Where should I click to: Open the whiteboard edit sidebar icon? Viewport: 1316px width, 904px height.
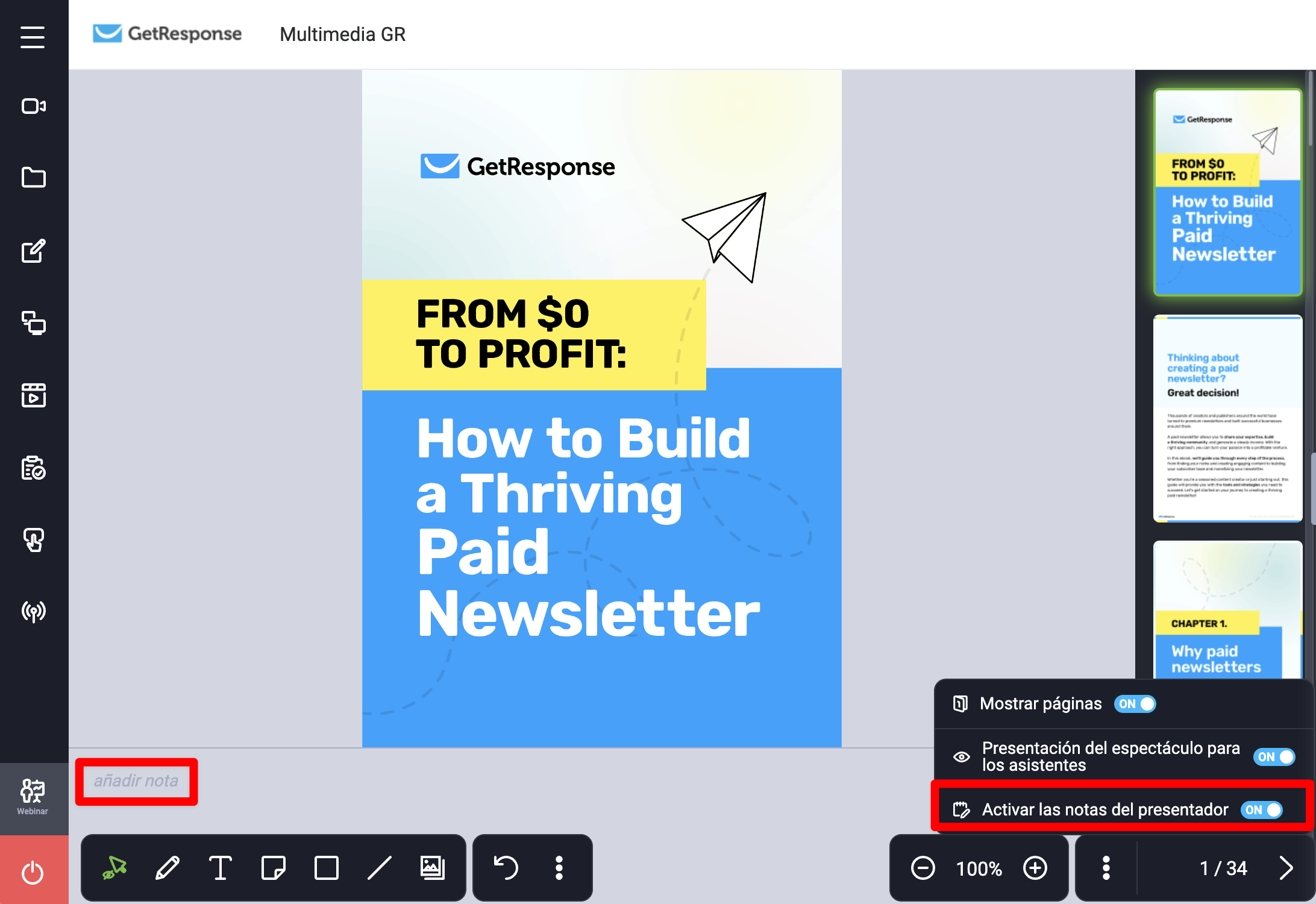[34, 251]
